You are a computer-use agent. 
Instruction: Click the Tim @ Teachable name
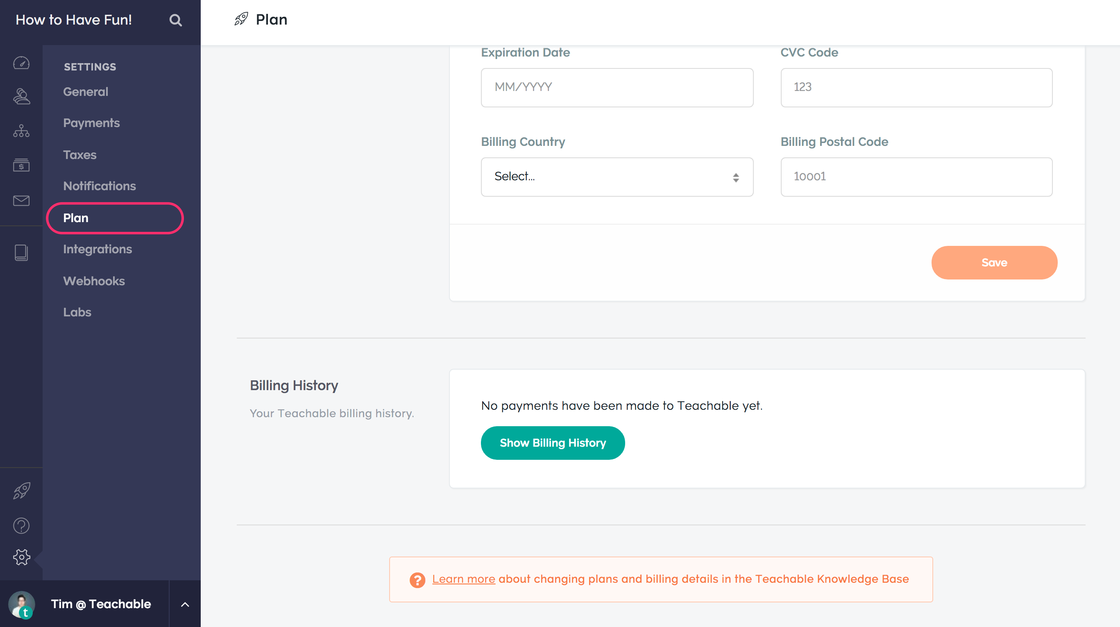point(101,604)
